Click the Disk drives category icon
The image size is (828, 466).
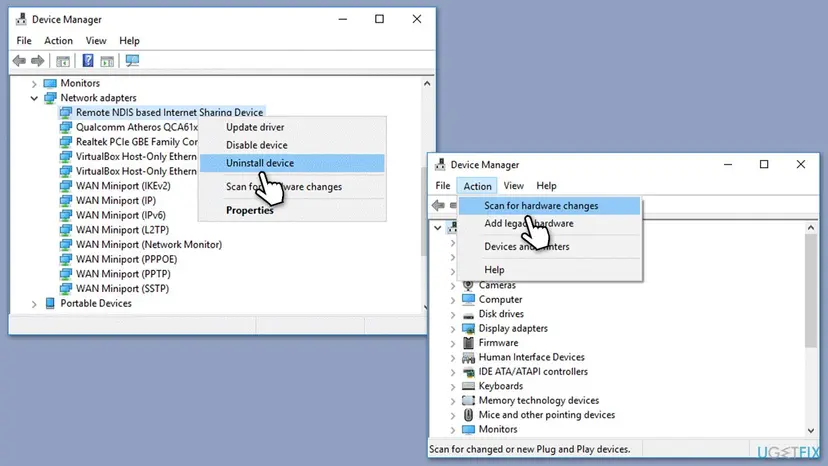coord(468,314)
